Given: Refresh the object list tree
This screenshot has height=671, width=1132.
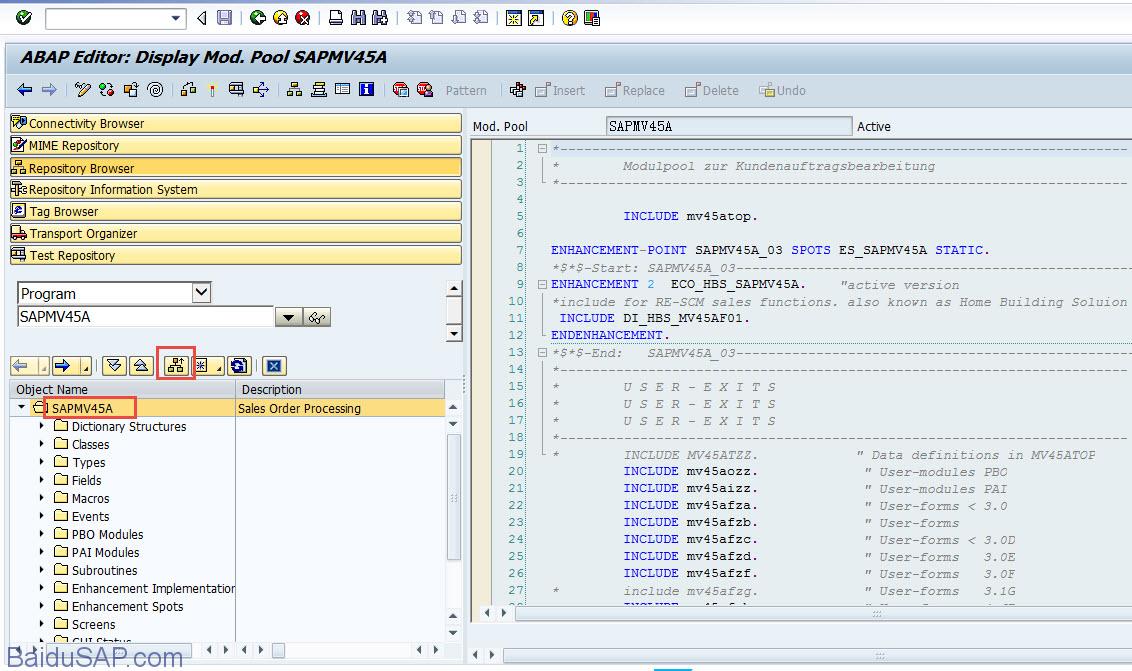Looking at the screenshot, I should [x=238, y=366].
